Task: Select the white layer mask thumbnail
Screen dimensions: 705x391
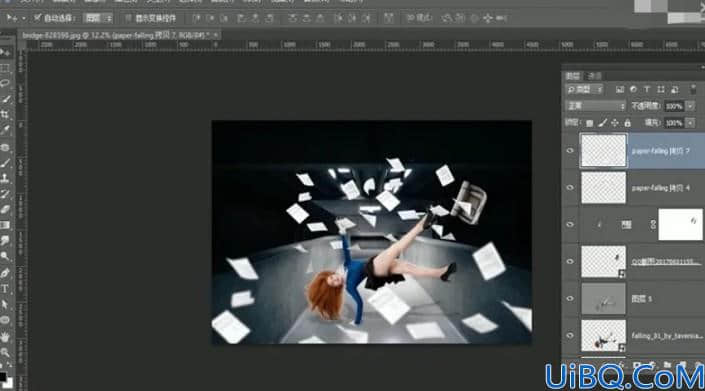Action: pyautogui.click(x=680, y=225)
